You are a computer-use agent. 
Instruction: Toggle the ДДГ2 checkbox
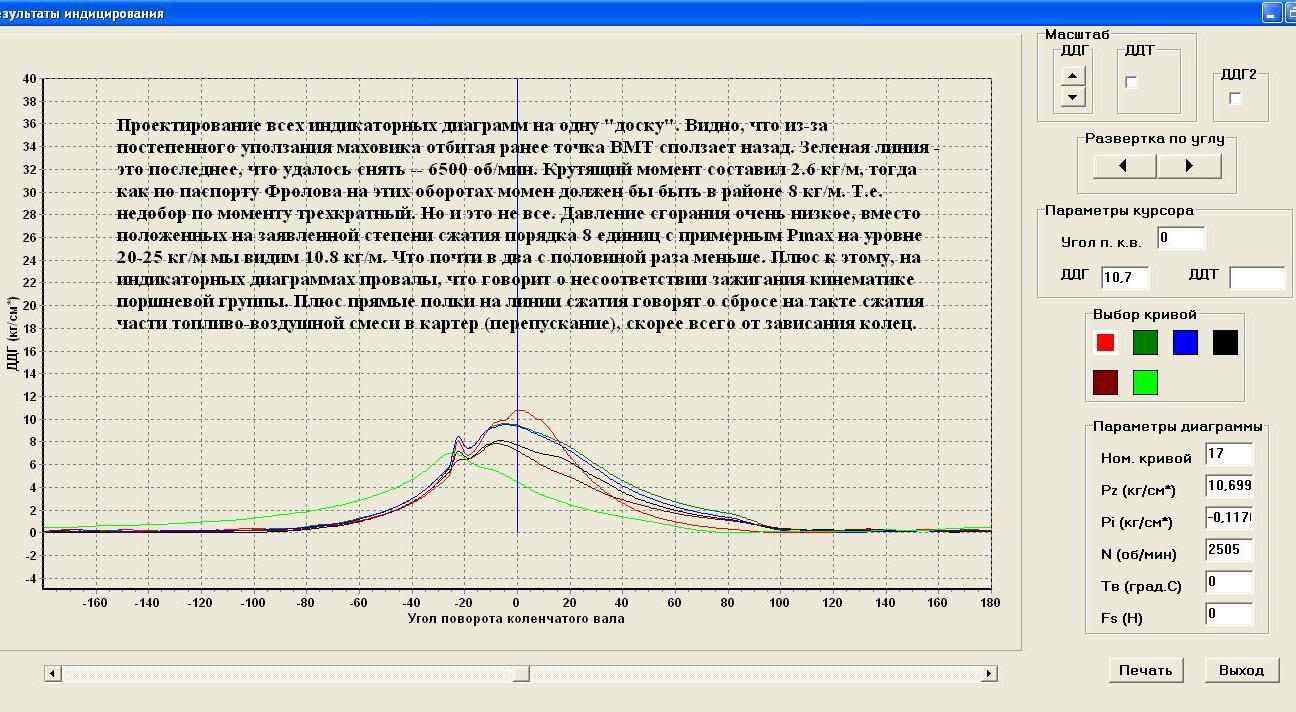point(1236,98)
